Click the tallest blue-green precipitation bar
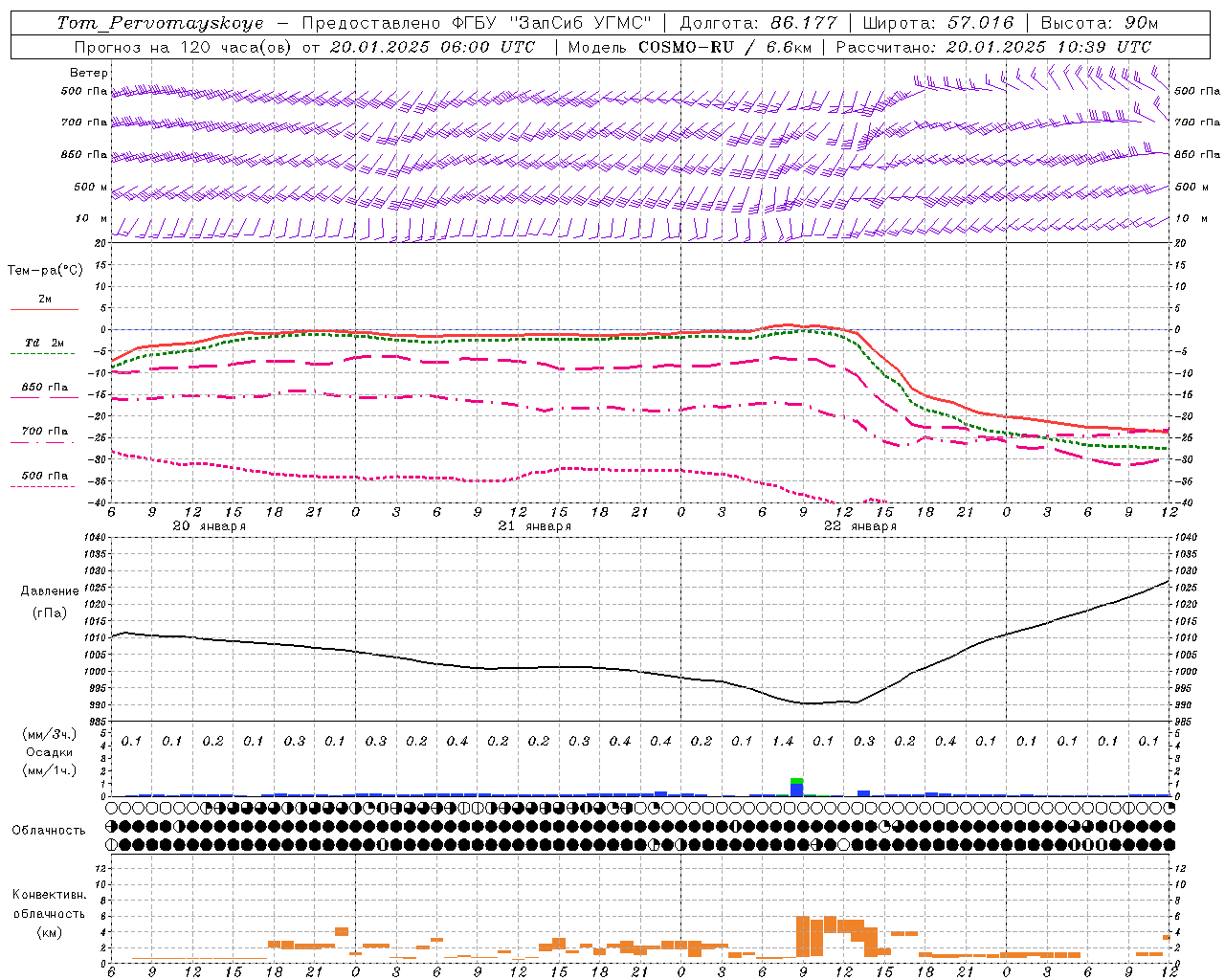This screenshot has height=980, width=1225. [x=796, y=787]
